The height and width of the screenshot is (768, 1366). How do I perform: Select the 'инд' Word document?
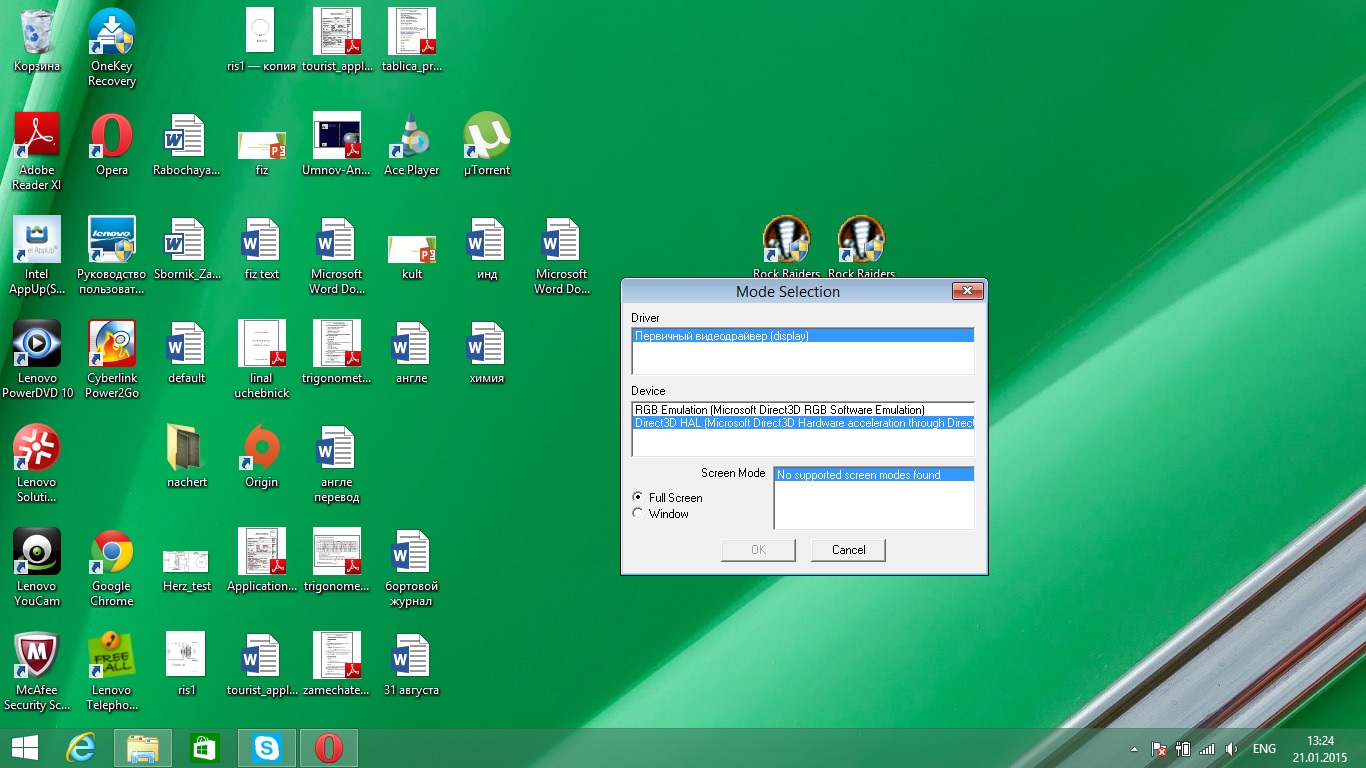pyautogui.click(x=487, y=248)
